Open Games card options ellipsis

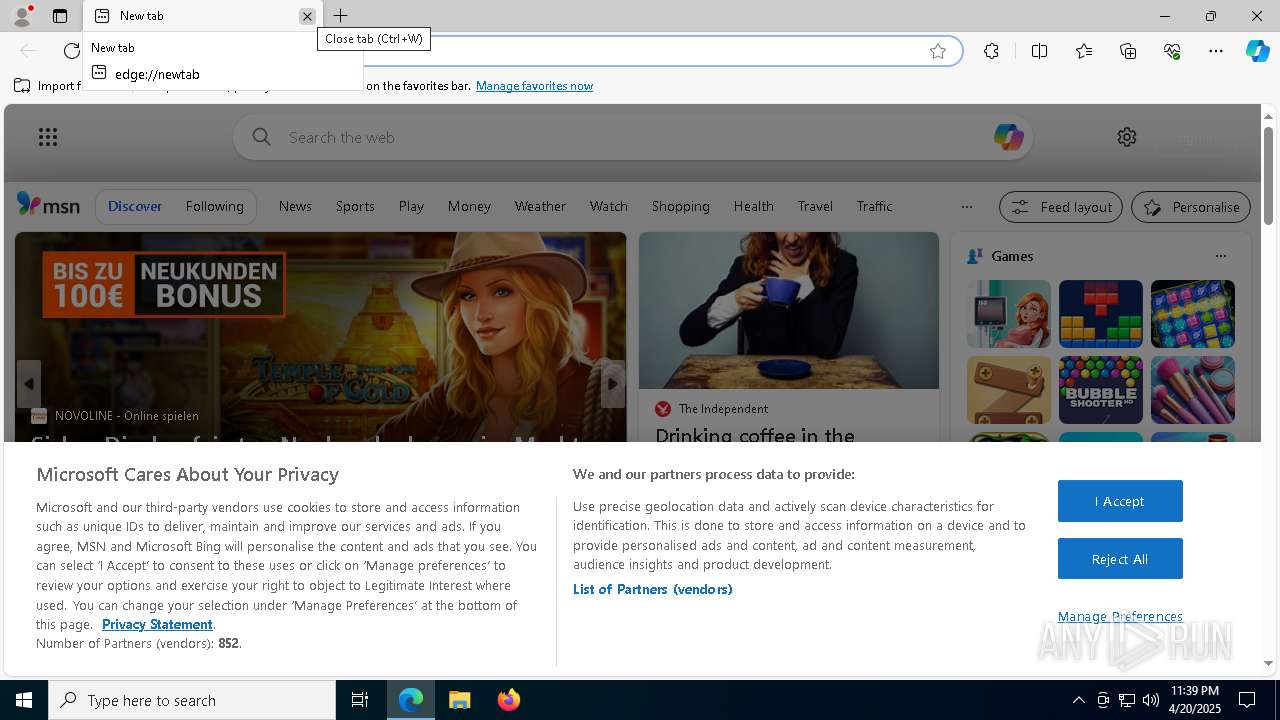[1220, 256]
